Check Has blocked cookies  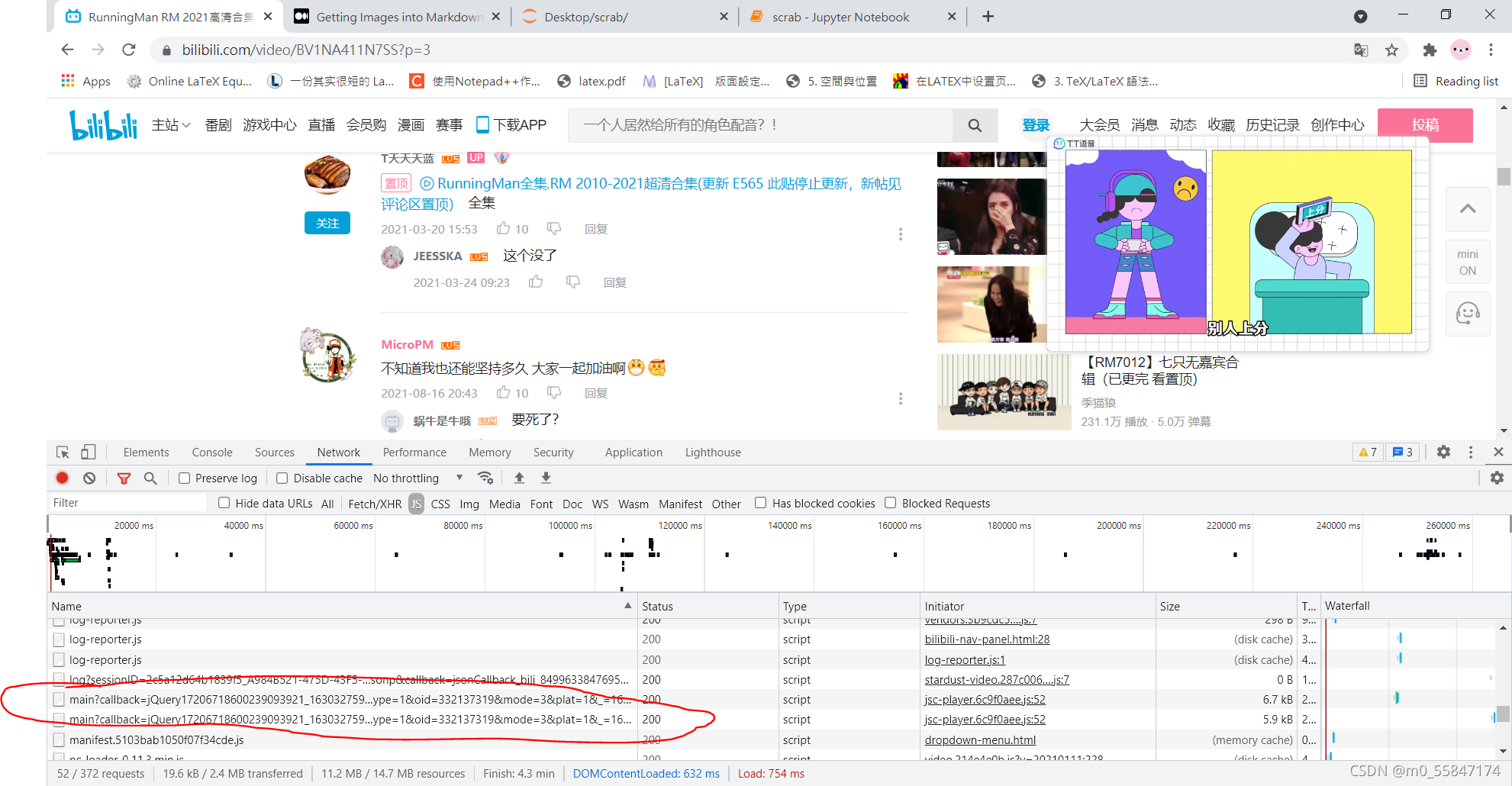tap(760, 502)
